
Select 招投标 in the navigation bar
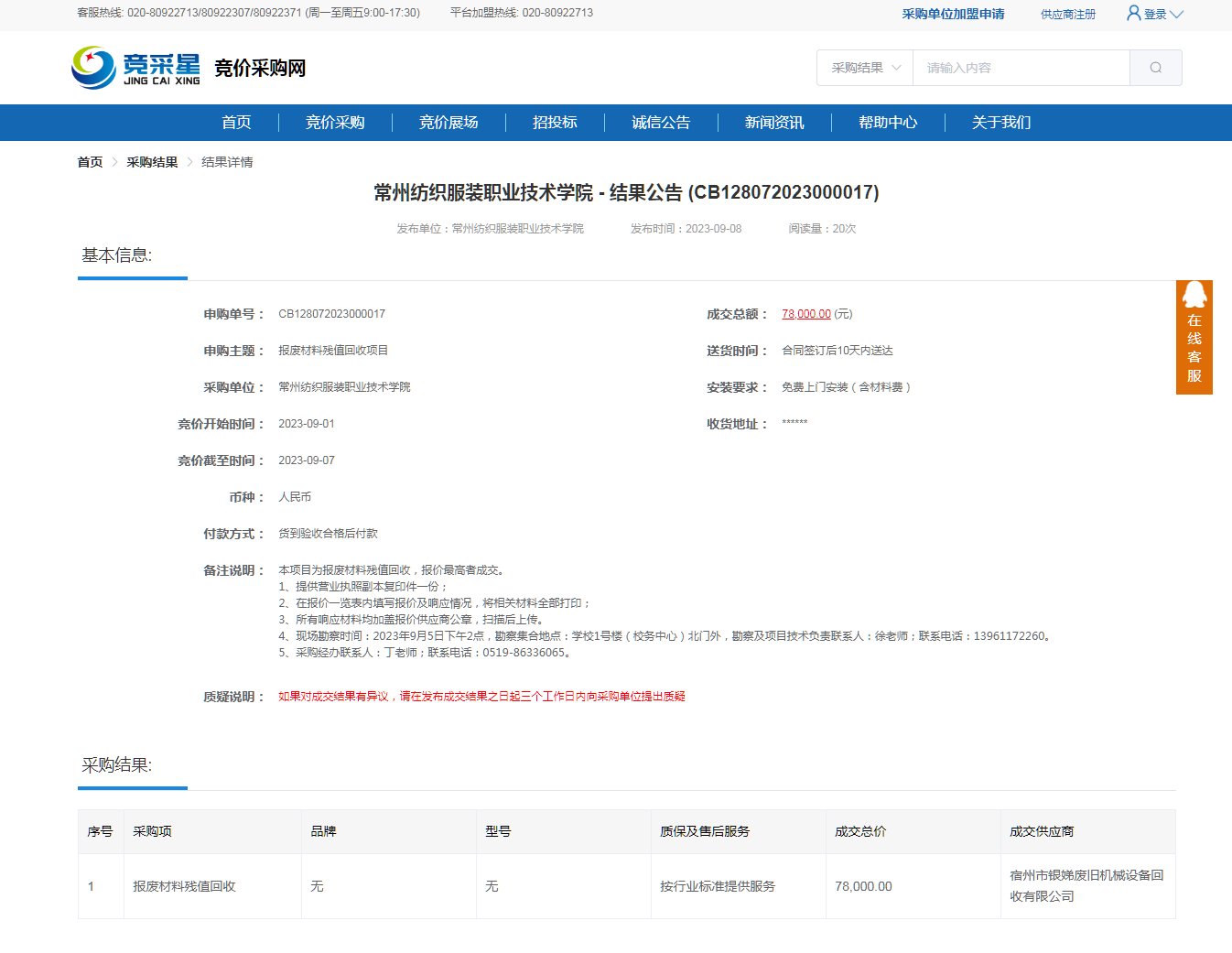pos(555,123)
